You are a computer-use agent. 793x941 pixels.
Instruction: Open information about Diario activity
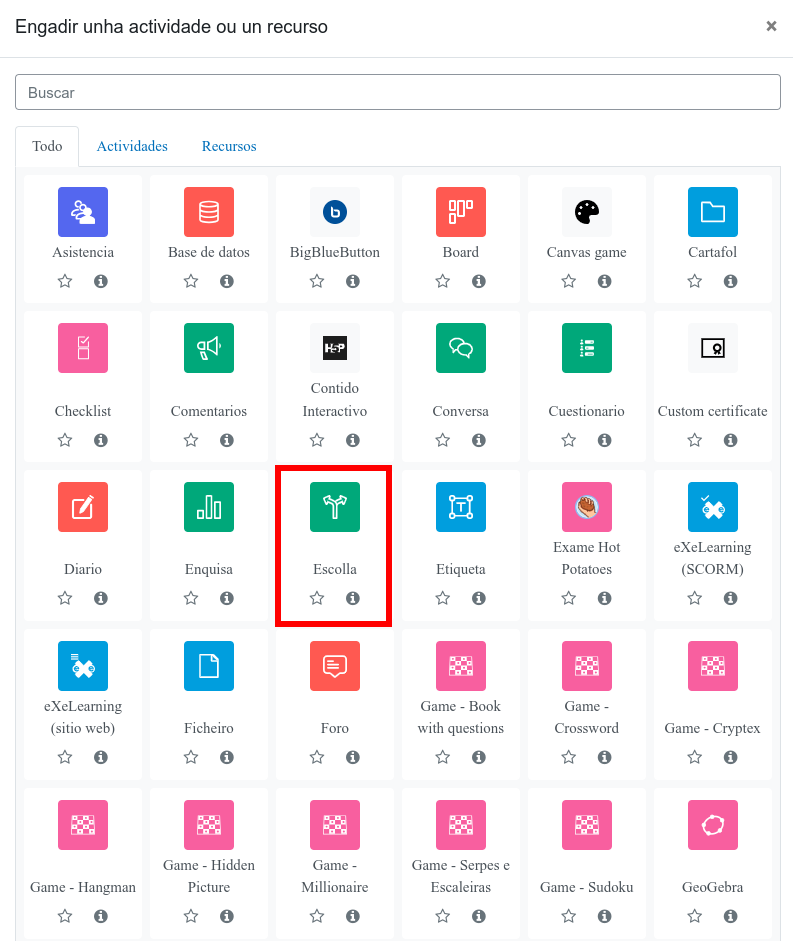(101, 599)
